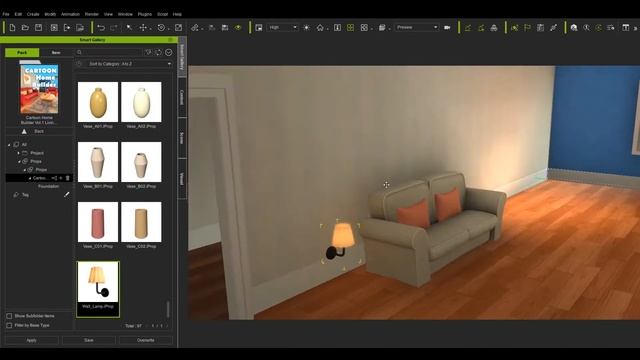Click the Link object tool icon

click(x=195, y=27)
